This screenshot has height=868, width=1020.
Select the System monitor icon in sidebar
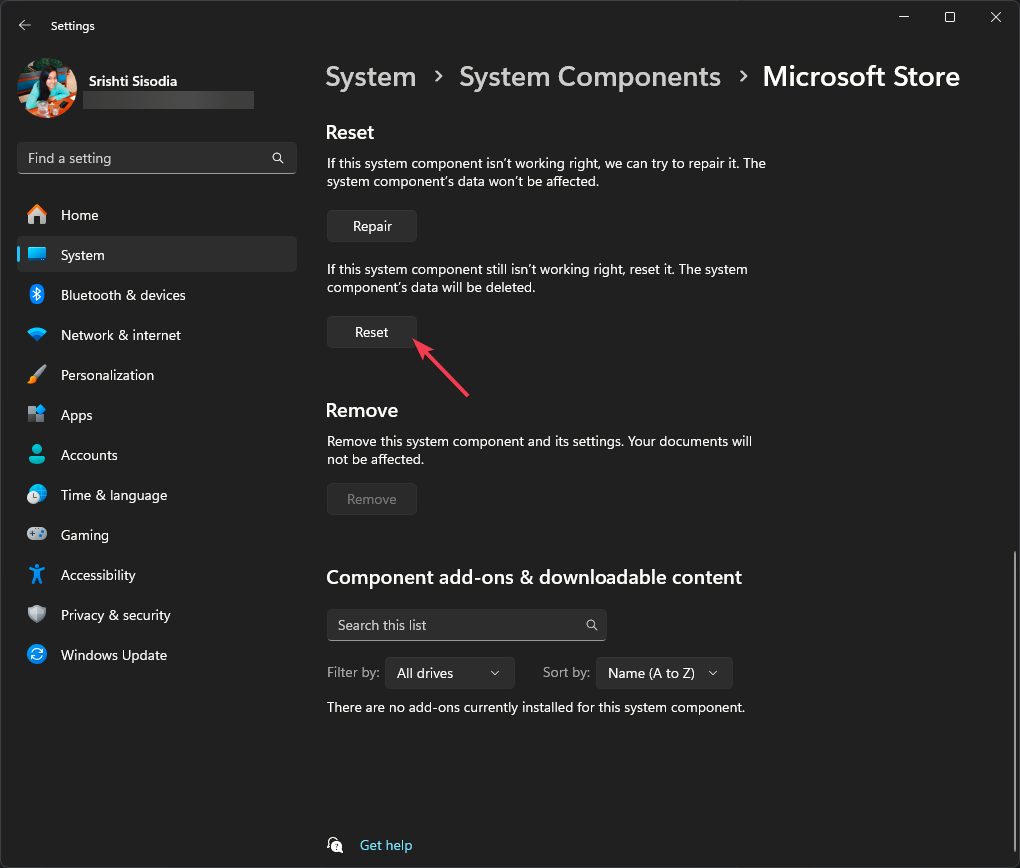tap(37, 254)
